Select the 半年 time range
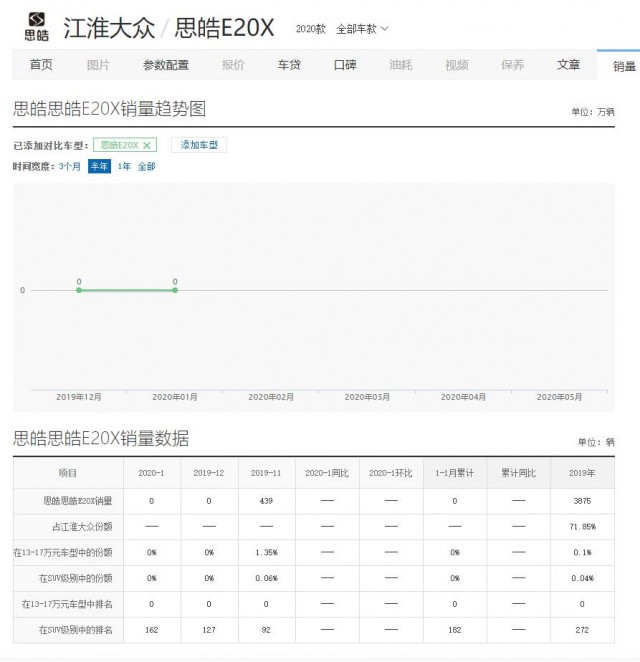The image size is (640, 662). pyautogui.click(x=99, y=166)
